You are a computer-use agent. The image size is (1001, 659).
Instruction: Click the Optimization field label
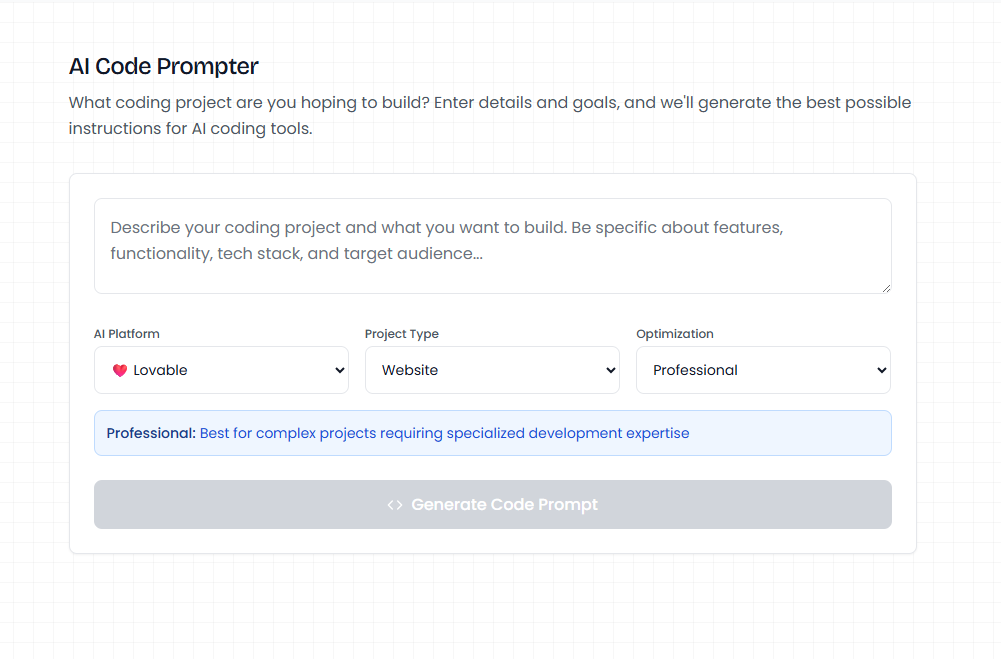point(675,334)
